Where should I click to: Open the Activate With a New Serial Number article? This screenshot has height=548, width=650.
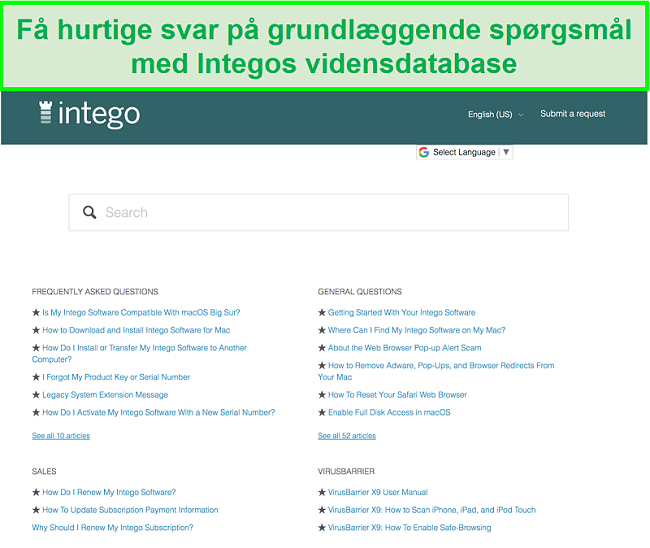[x=158, y=412]
